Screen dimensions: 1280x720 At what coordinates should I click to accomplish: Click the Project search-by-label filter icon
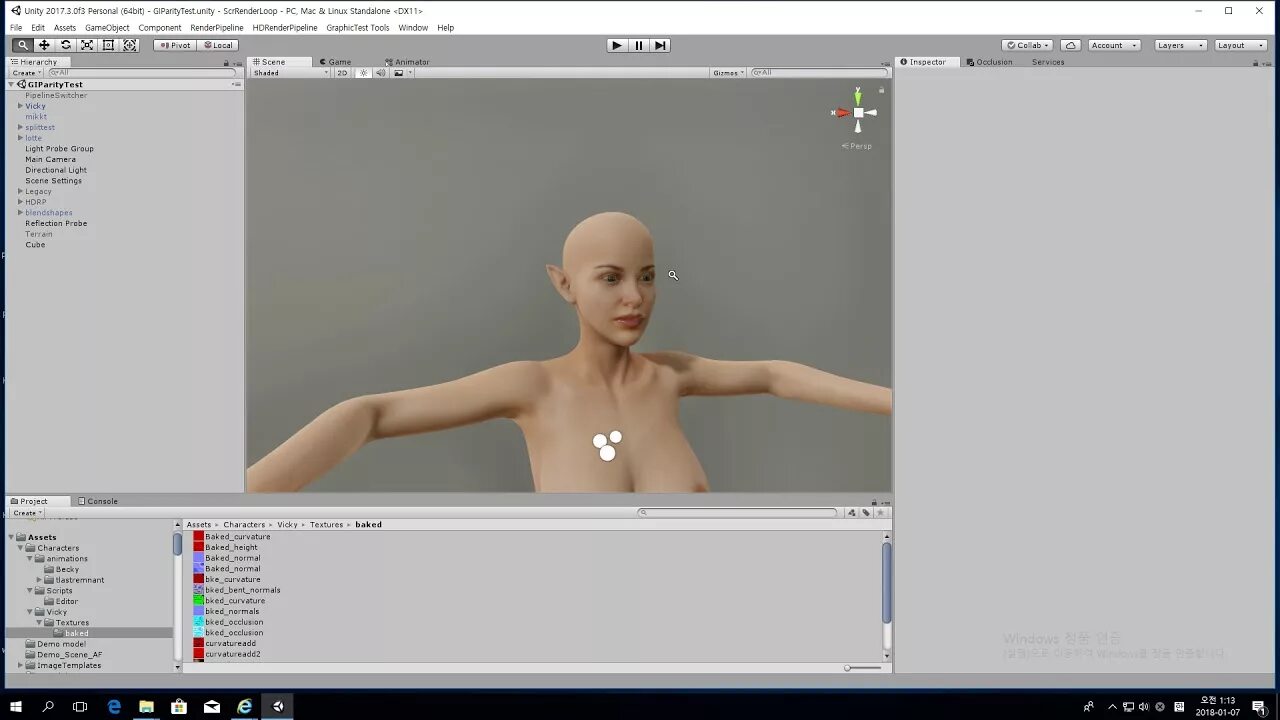point(866,512)
